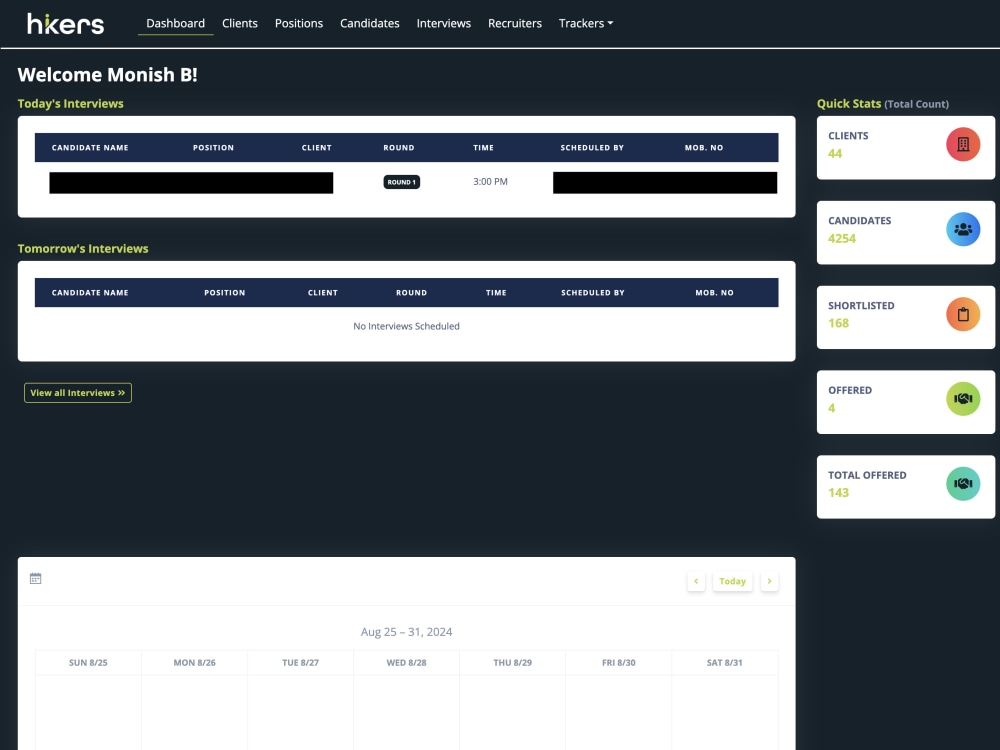Open the Clients stat card
The width and height of the screenshot is (1000, 750).
[x=906, y=147]
